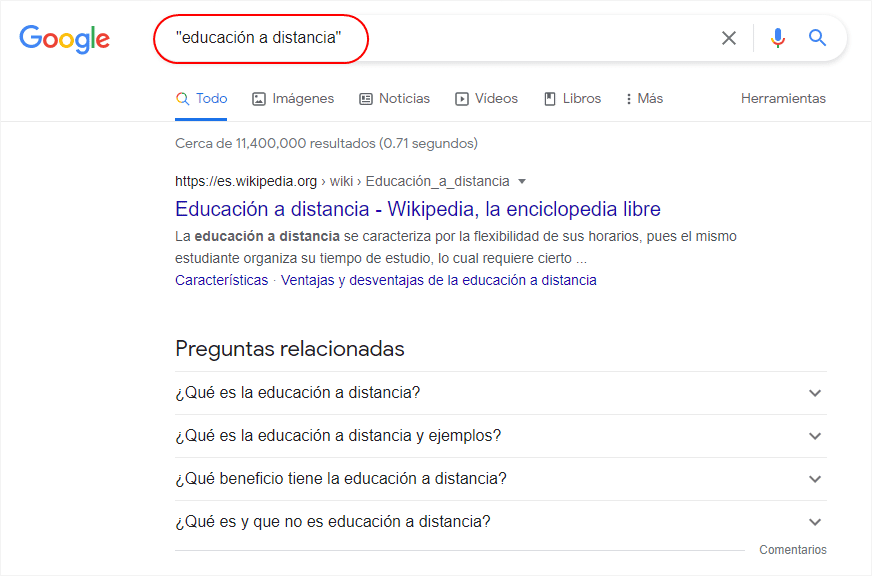Open the Noticias tab
Screen dimensions: 872x576
tap(395, 98)
